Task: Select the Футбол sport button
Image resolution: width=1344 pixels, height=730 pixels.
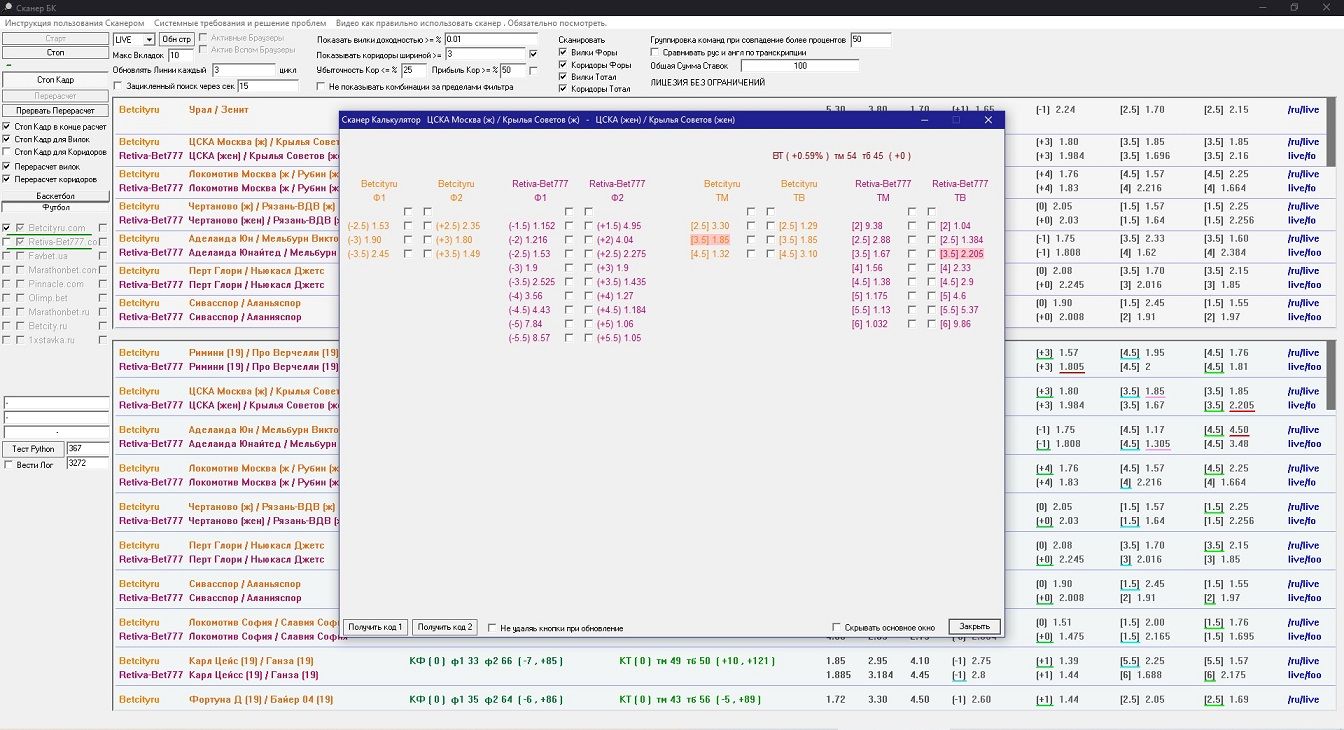Action: (55, 208)
